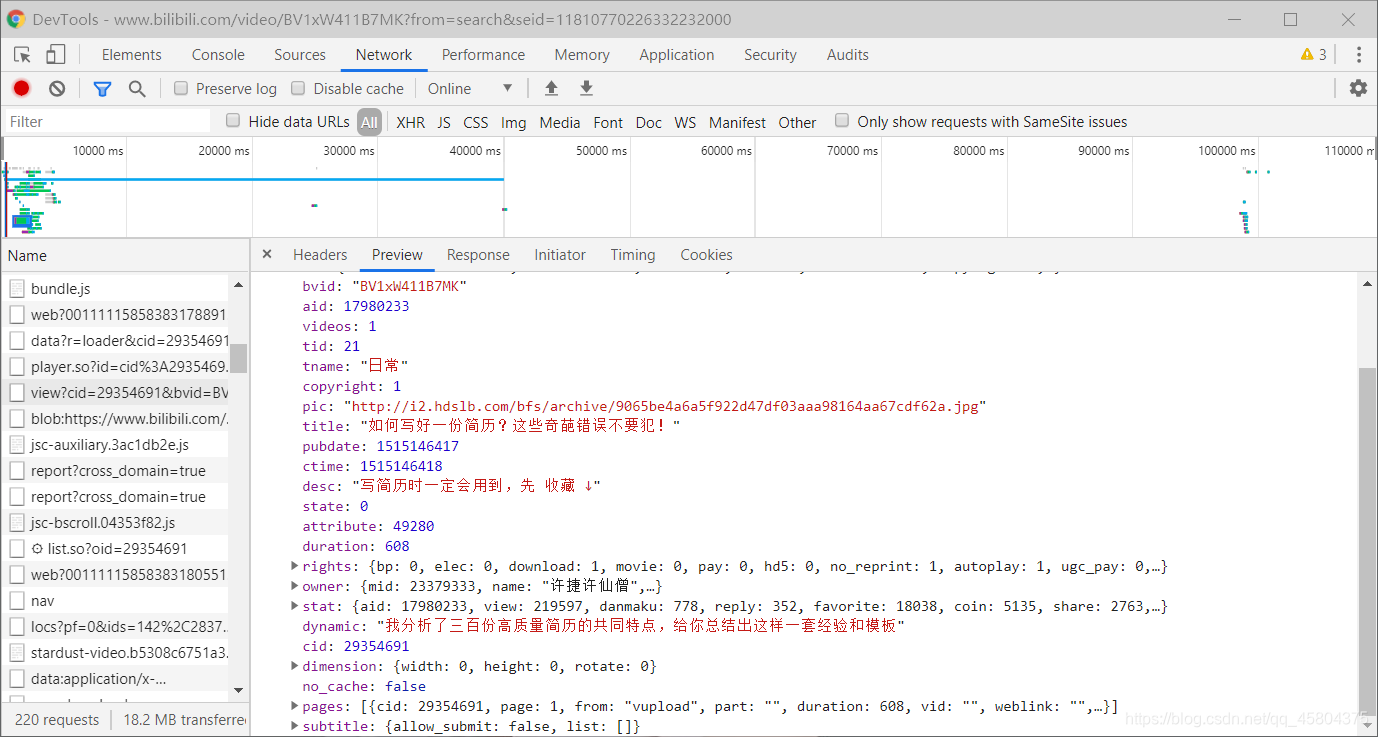Open the Sources panel
The height and width of the screenshot is (737, 1378).
click(300, 55)
